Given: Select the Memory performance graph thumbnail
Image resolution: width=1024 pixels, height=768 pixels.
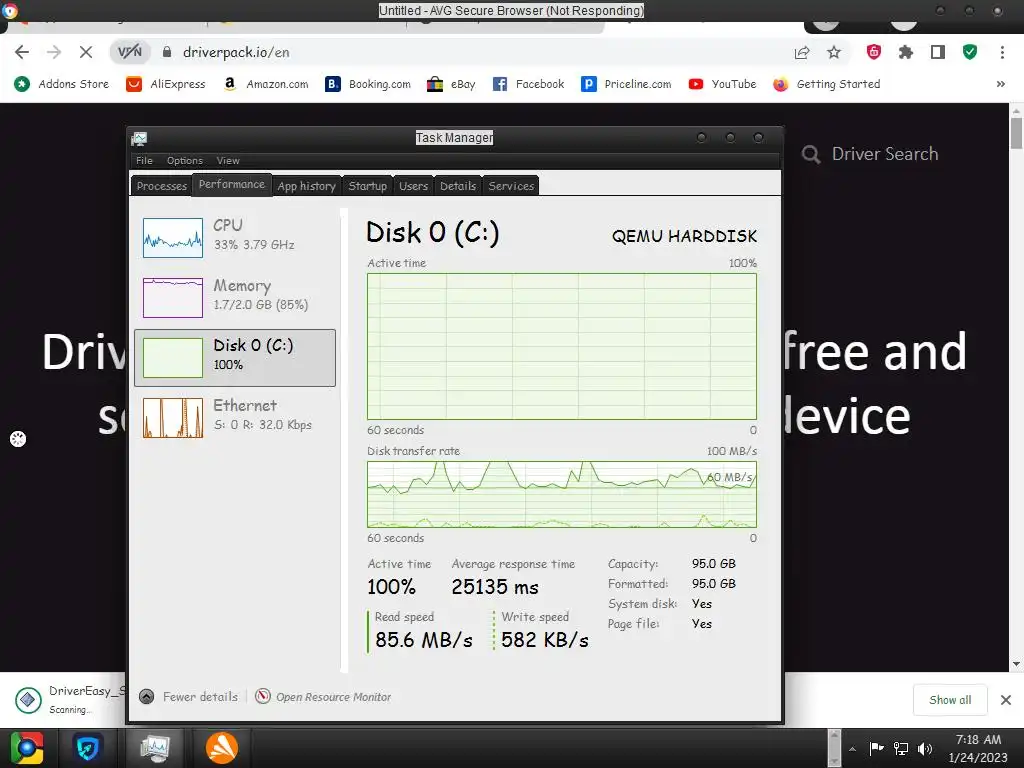Looking at the screenshot, I should coord(173,297).
